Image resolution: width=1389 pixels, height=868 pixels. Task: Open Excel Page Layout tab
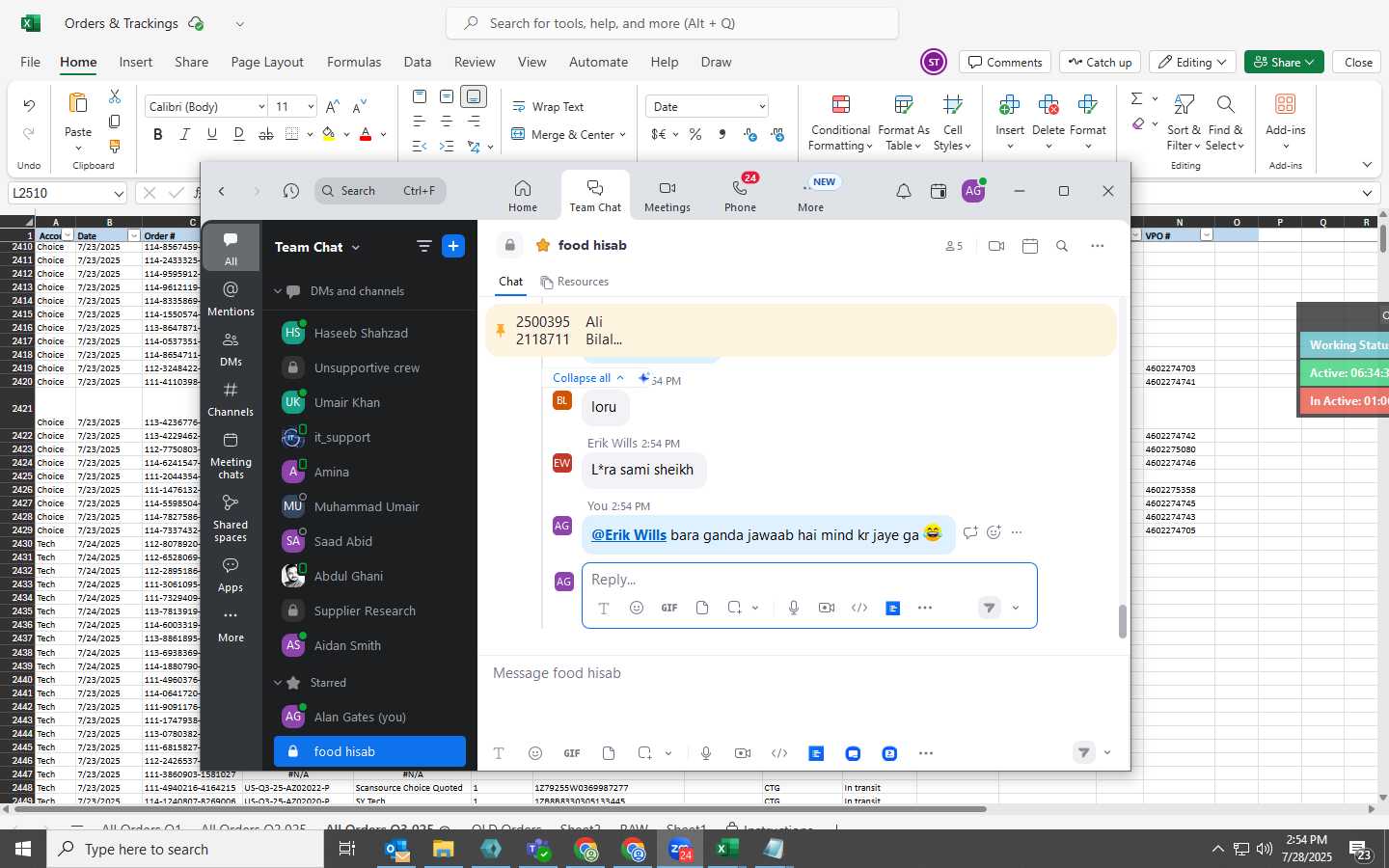(x=267, y=62)
